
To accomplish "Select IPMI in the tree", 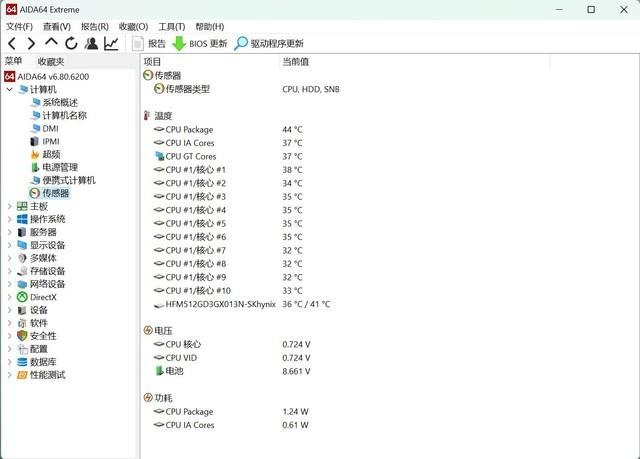I will tap(51, 142).
